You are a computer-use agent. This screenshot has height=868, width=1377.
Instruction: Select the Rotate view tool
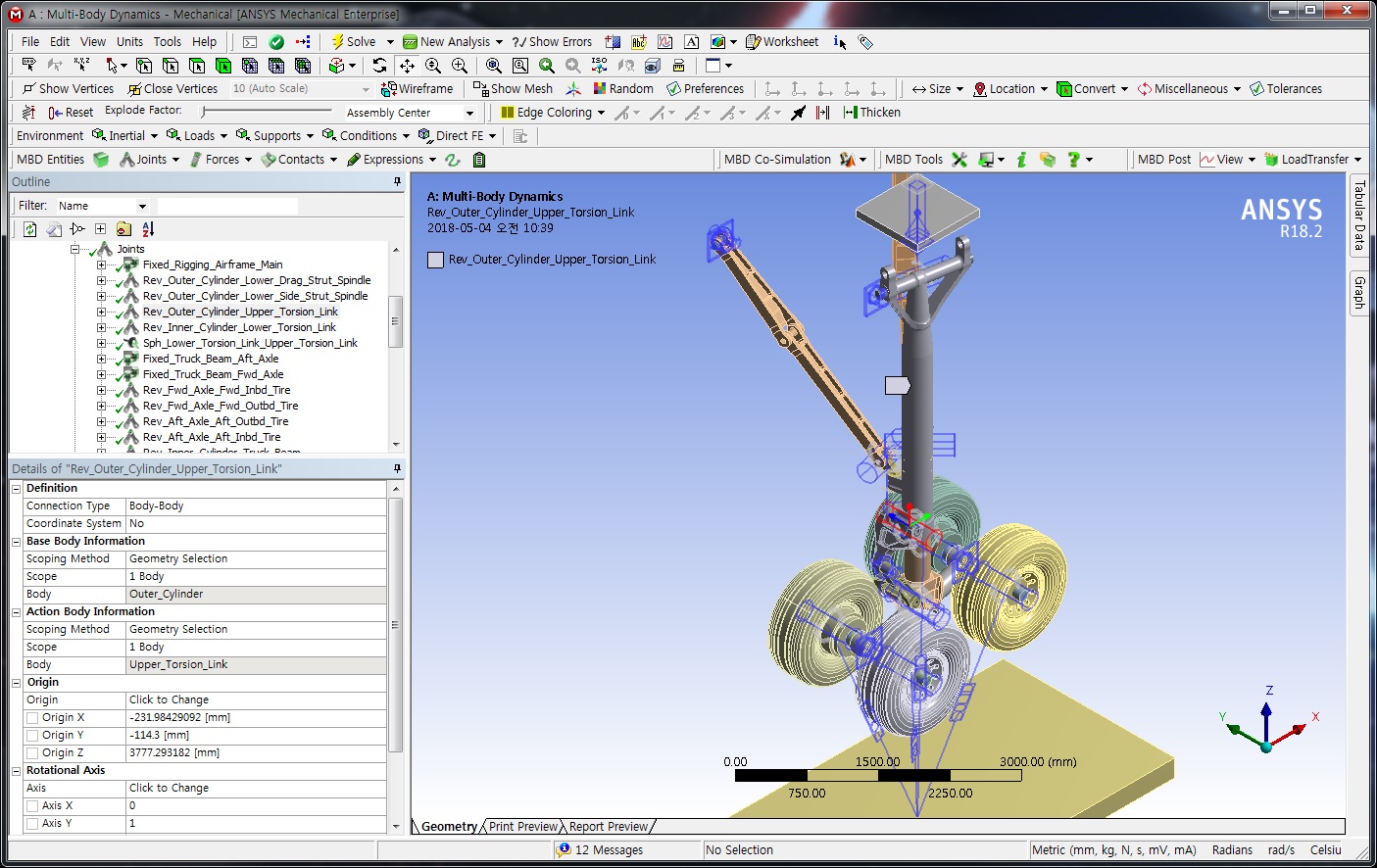380,66
